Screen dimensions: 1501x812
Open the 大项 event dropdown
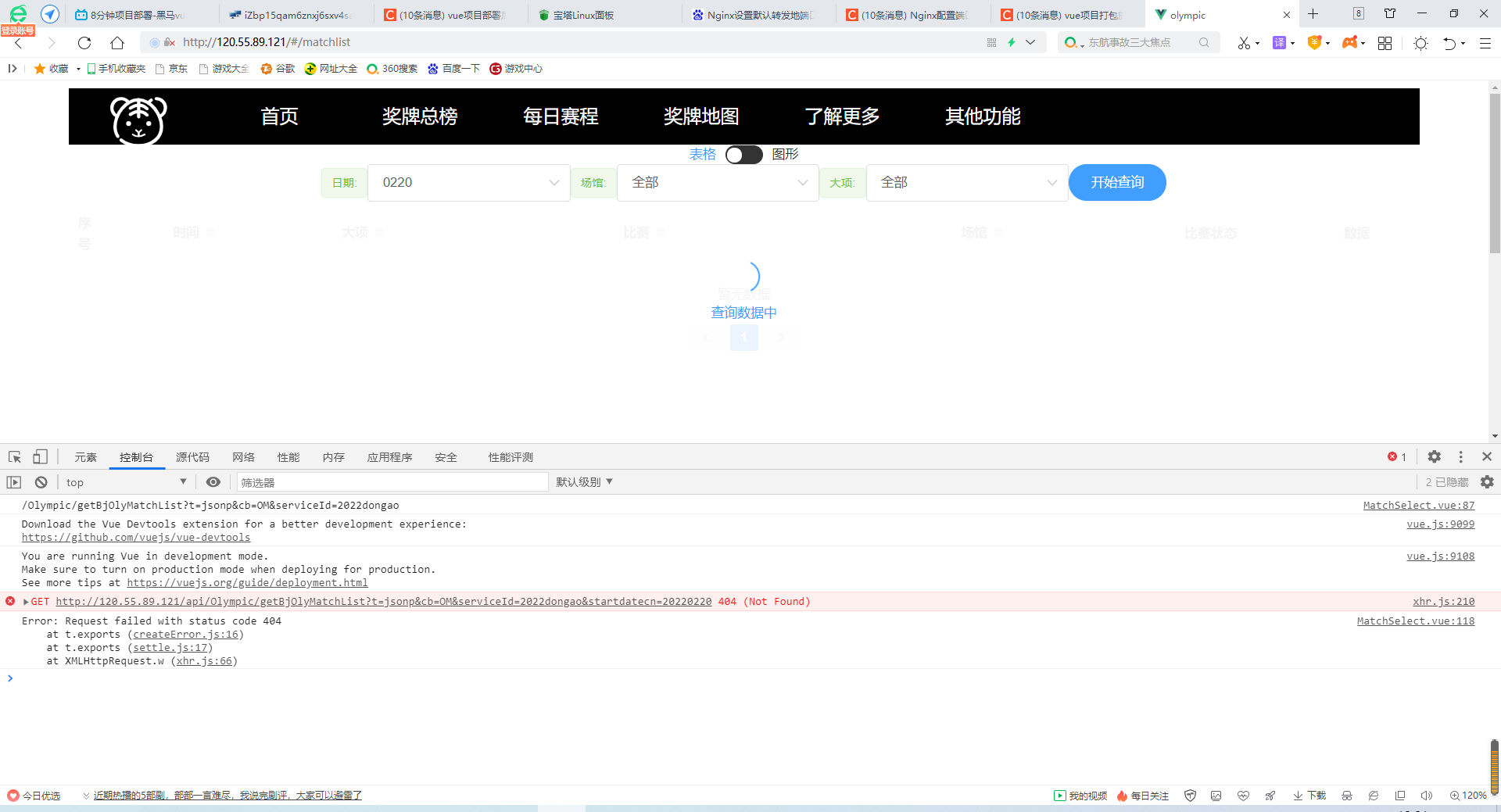967,183
